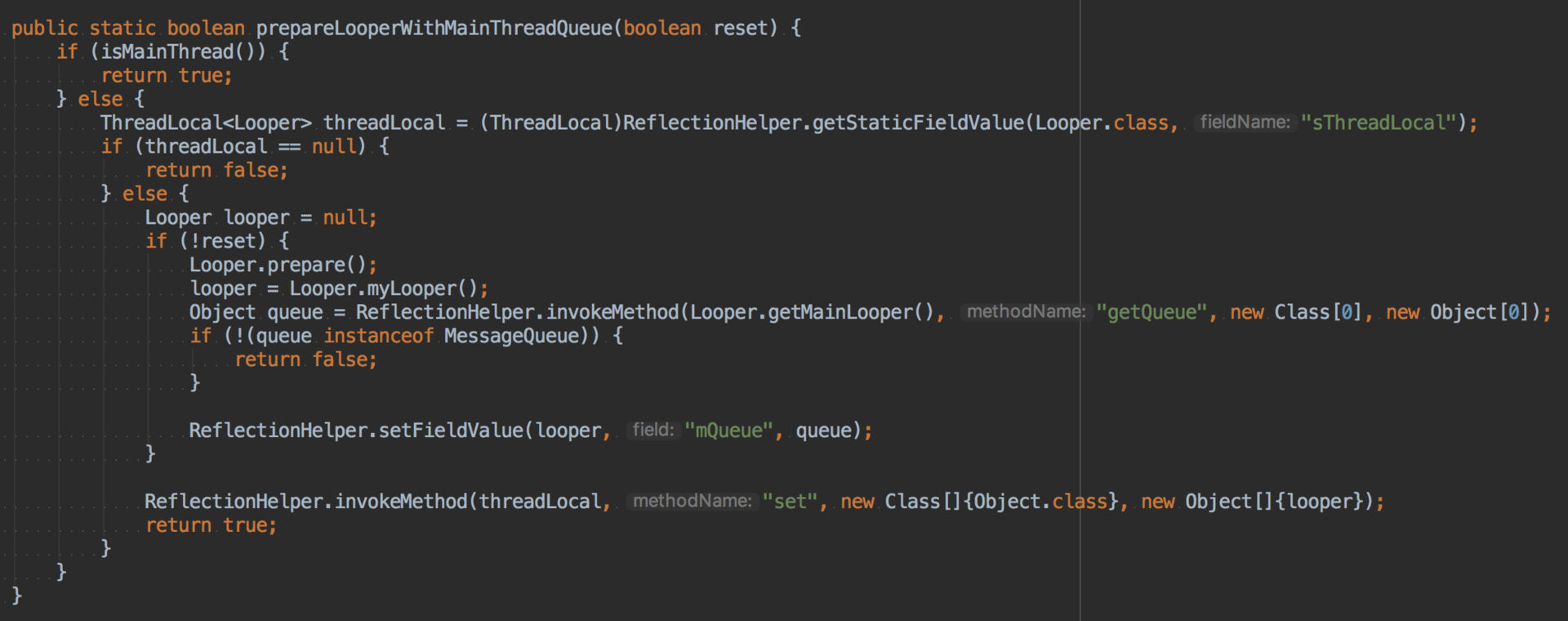Click Looper.class argument
The width and height of the screenshot is (1568, 621).
pyautogui.click(x=1102, y=123)
